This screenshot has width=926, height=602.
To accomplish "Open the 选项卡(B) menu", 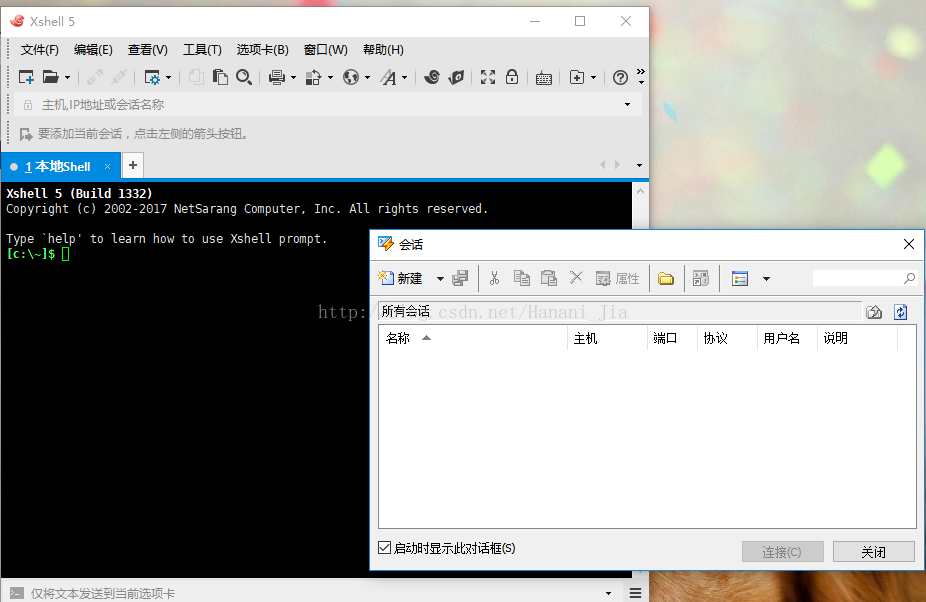I will pos(263,50).
